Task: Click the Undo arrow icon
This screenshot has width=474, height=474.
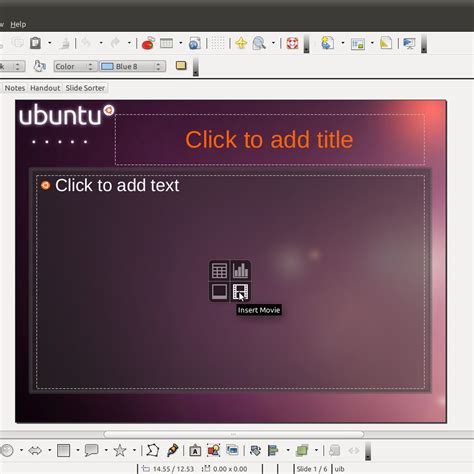Action: (x=86, y=43)
